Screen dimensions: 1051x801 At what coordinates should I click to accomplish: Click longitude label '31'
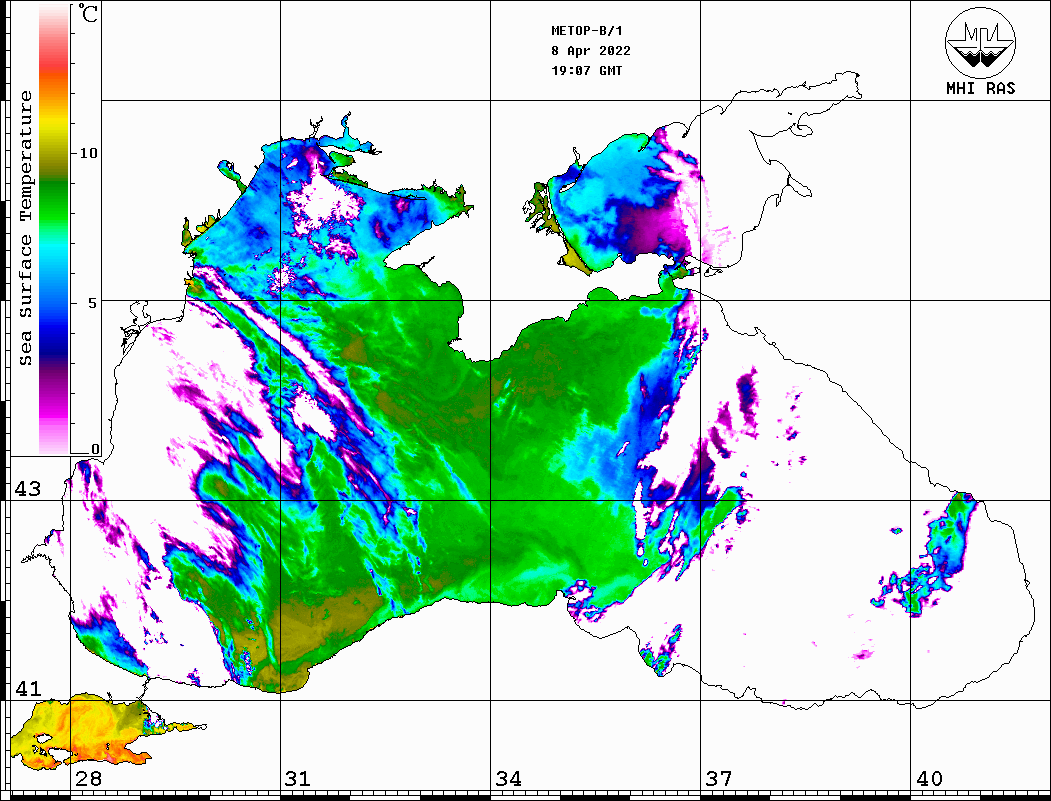pos(298,779)
